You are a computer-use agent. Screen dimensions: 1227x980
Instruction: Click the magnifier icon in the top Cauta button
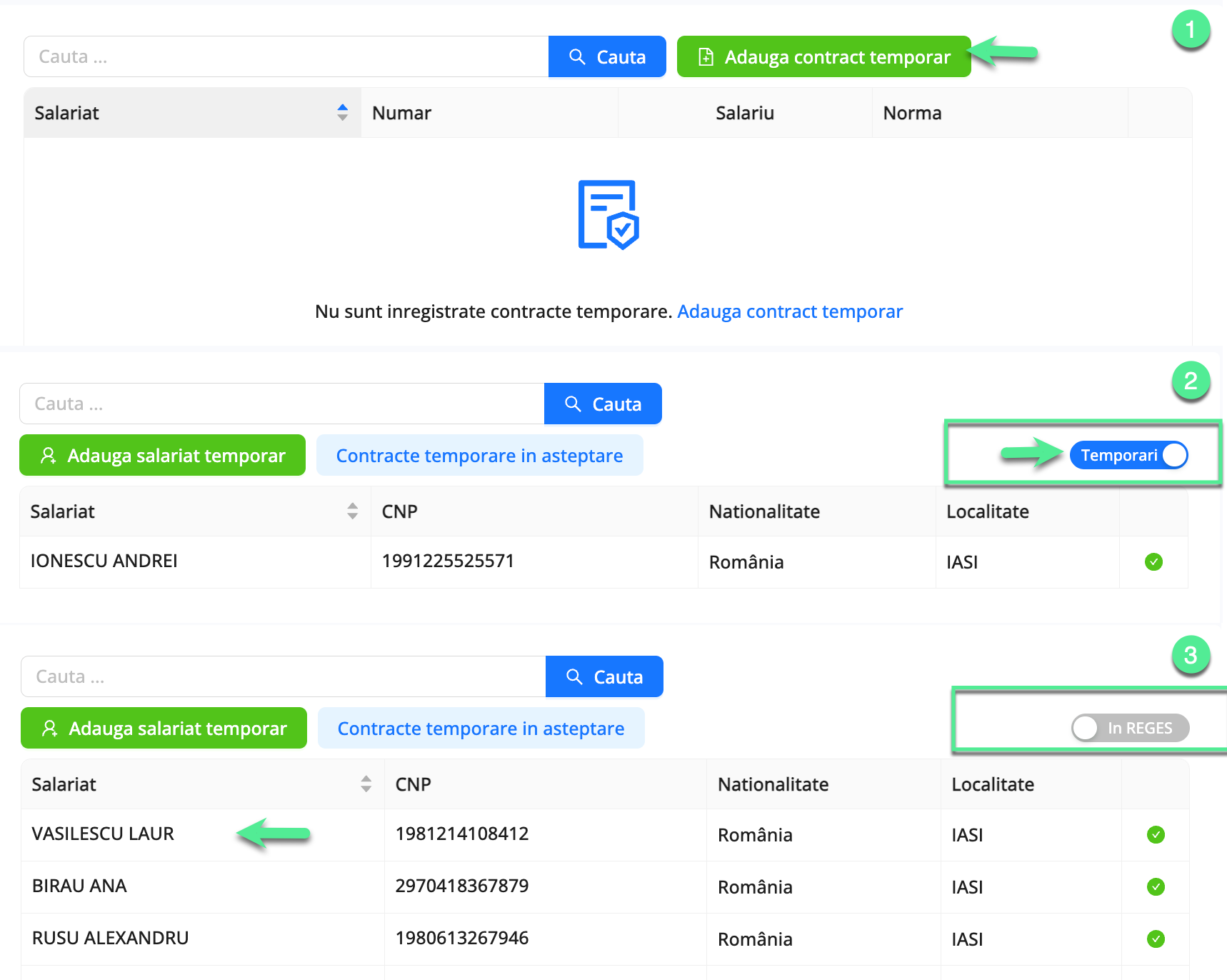click(577, 56)
